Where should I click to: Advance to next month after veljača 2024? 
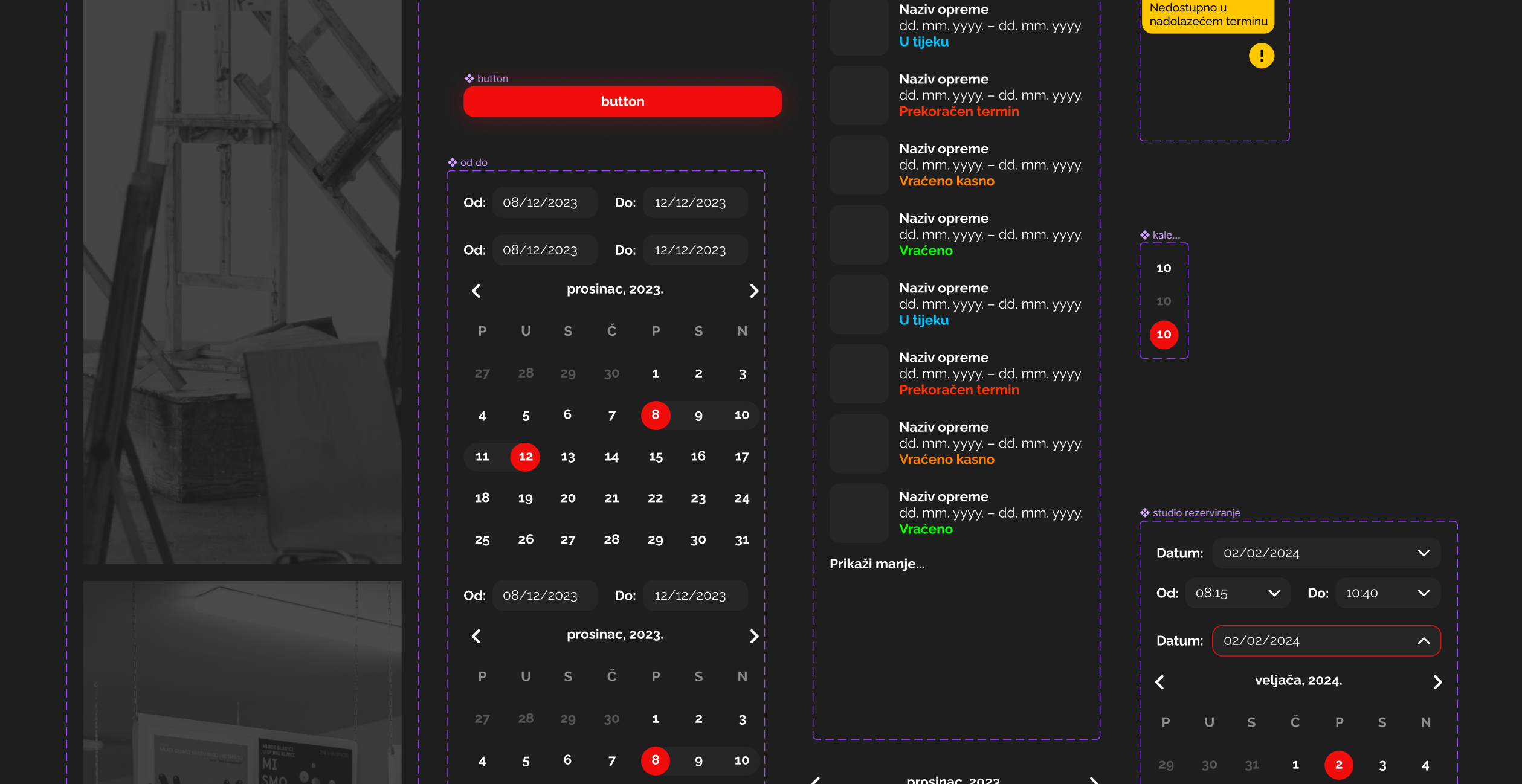click(x=1437, y=682)
